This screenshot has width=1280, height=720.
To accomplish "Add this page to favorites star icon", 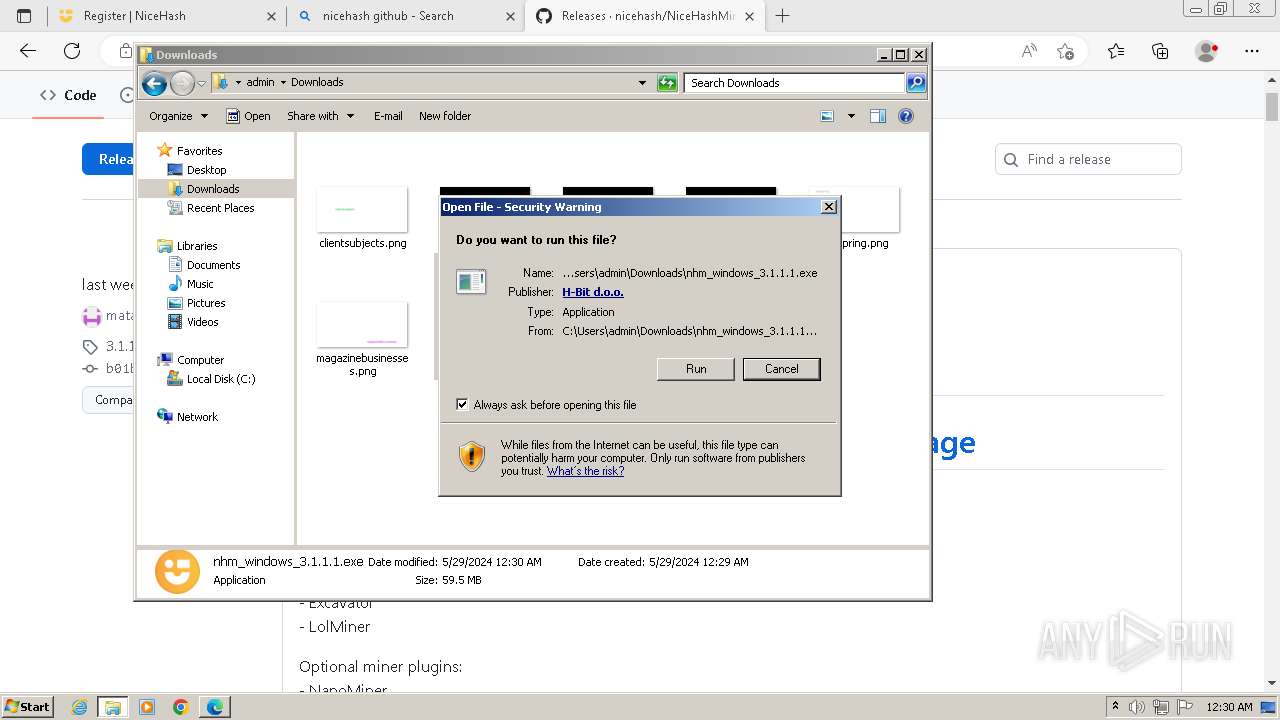I will point(1065,51).
